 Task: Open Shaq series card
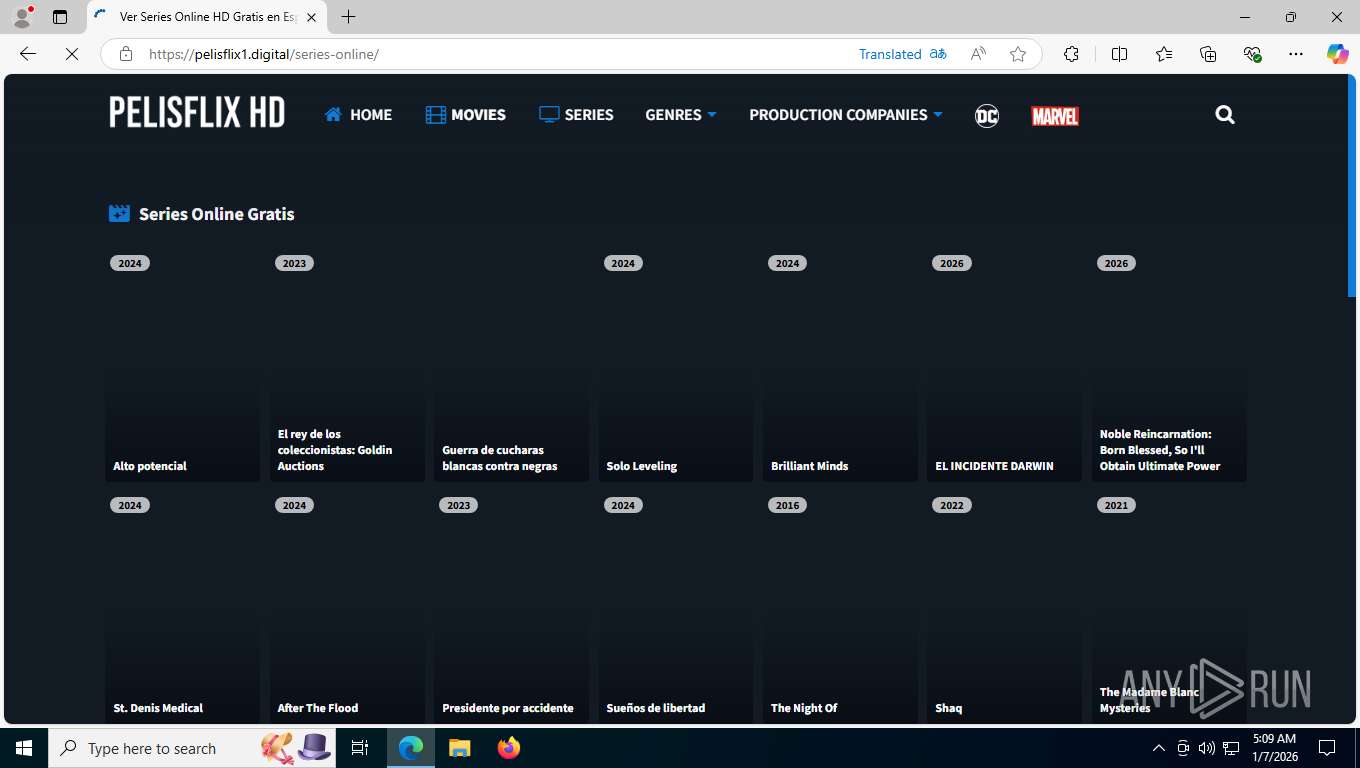[x=1004, y=607]
